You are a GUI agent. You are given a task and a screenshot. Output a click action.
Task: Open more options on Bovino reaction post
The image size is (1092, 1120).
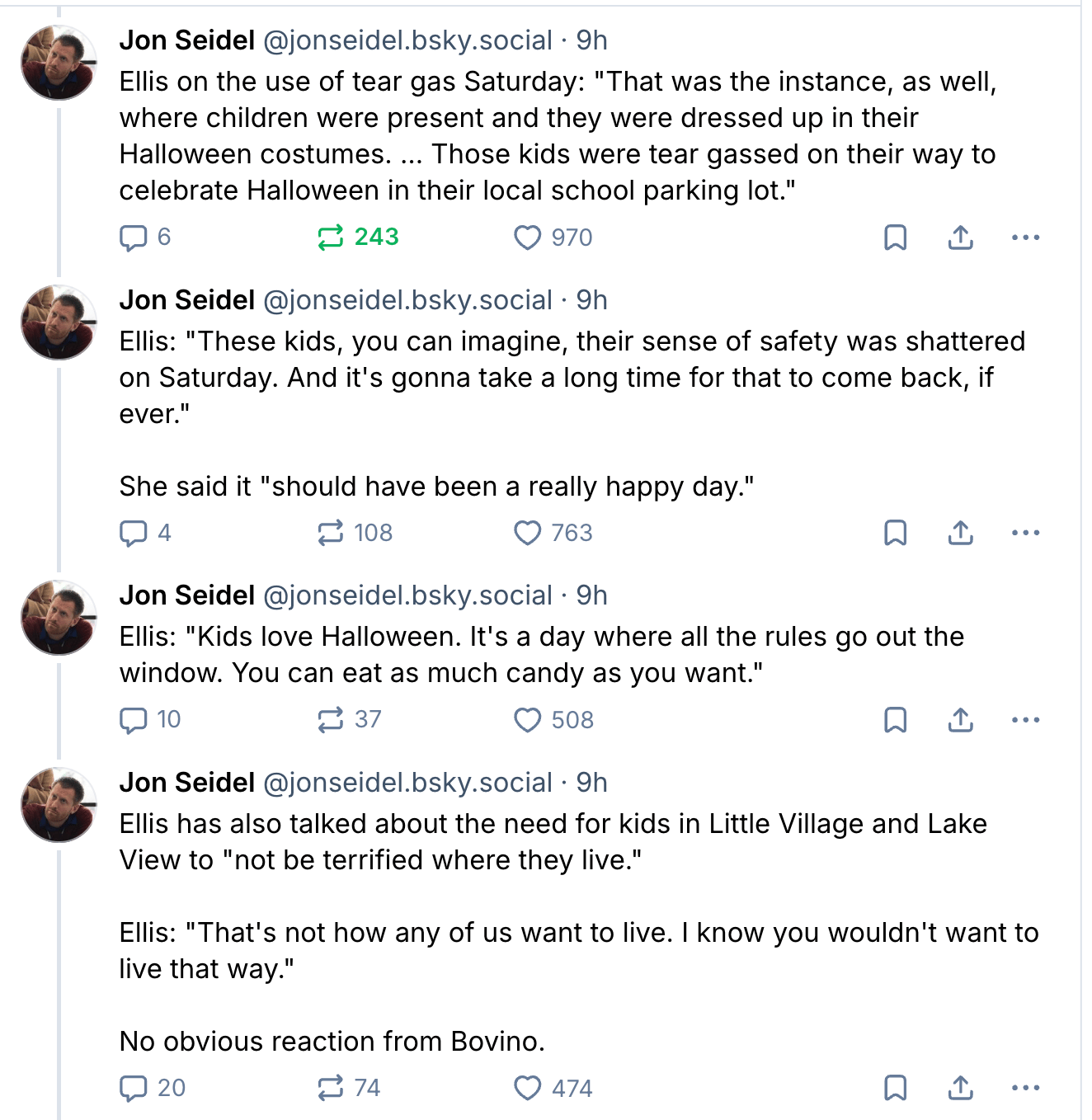pyautogui.click(x=1025, y=1088)
